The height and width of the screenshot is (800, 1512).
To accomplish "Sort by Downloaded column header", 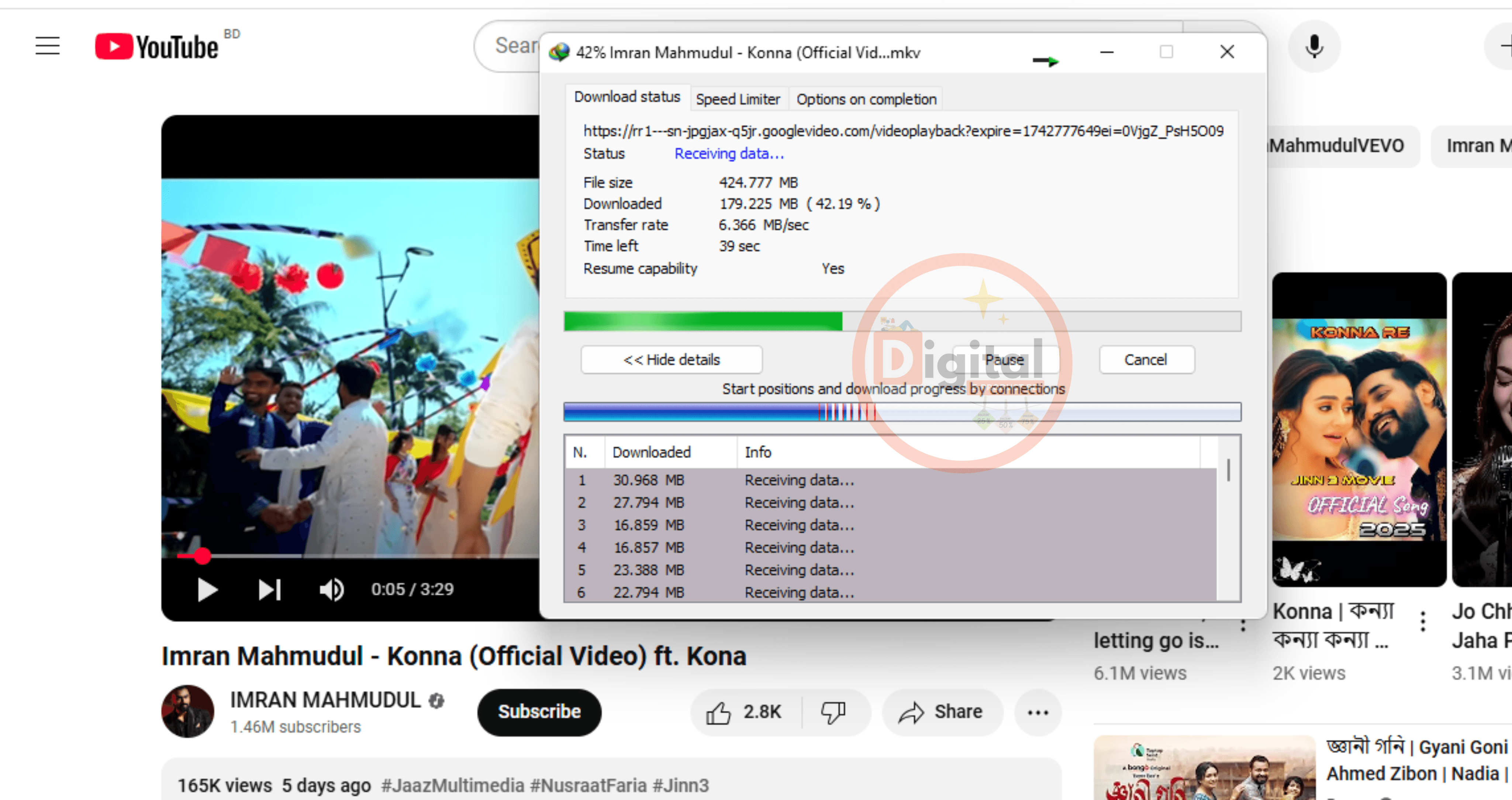I will [x=671, y=452].
